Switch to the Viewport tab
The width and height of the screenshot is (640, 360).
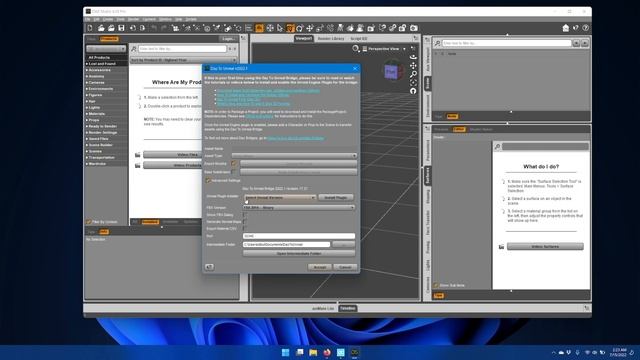pos(303,38)
